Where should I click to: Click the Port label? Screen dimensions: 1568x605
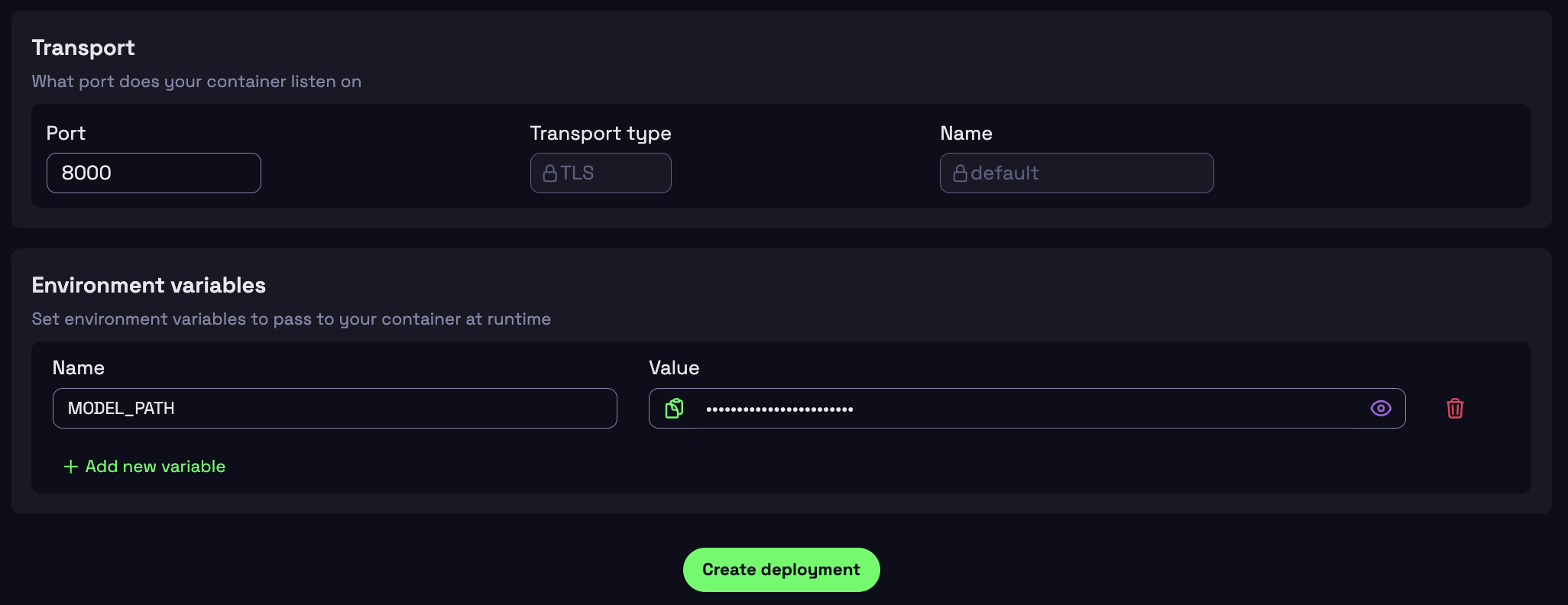point(66,134)
